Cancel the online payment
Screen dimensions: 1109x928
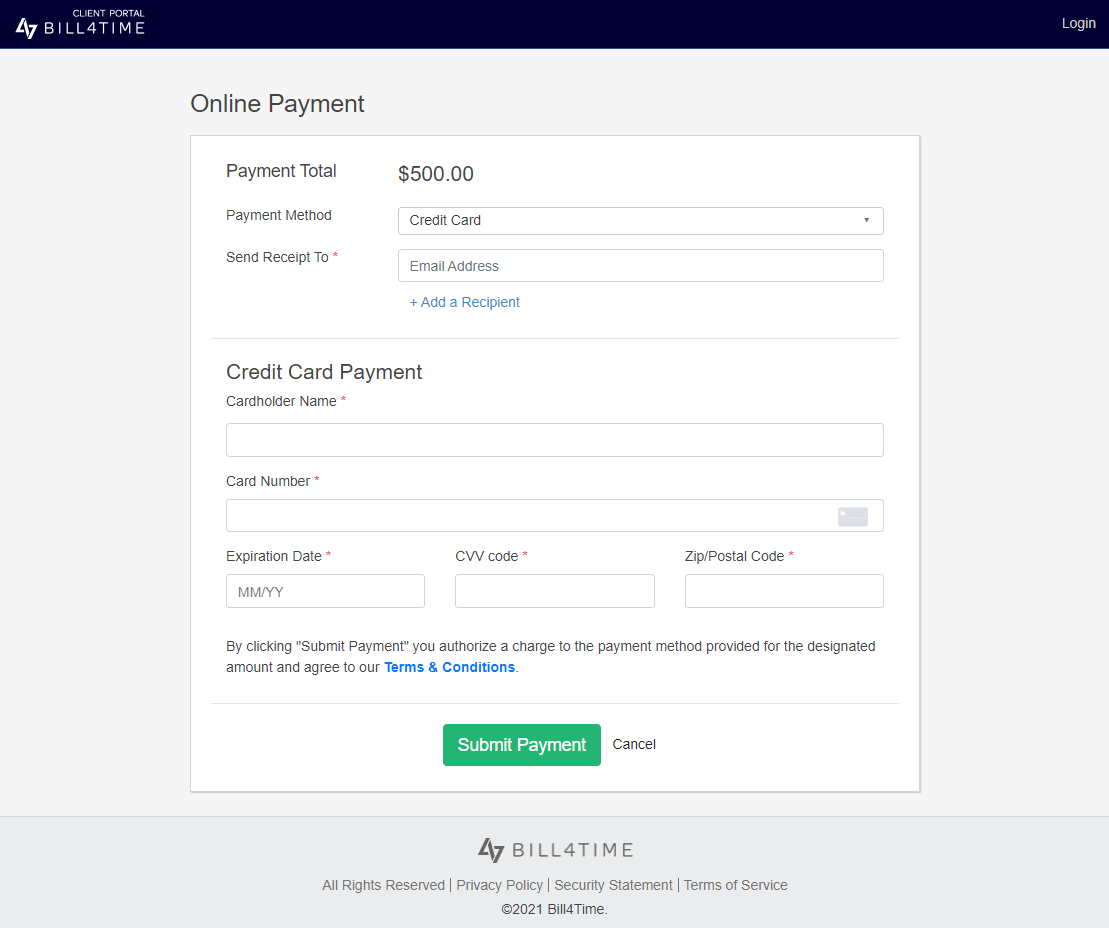tap(634, 744)
